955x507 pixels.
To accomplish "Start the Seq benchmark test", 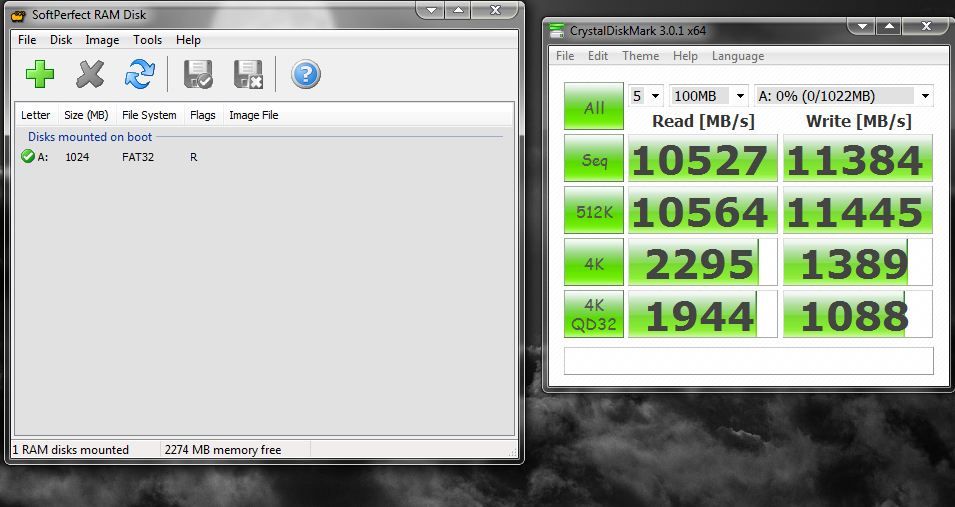I will tap(594, 158).
